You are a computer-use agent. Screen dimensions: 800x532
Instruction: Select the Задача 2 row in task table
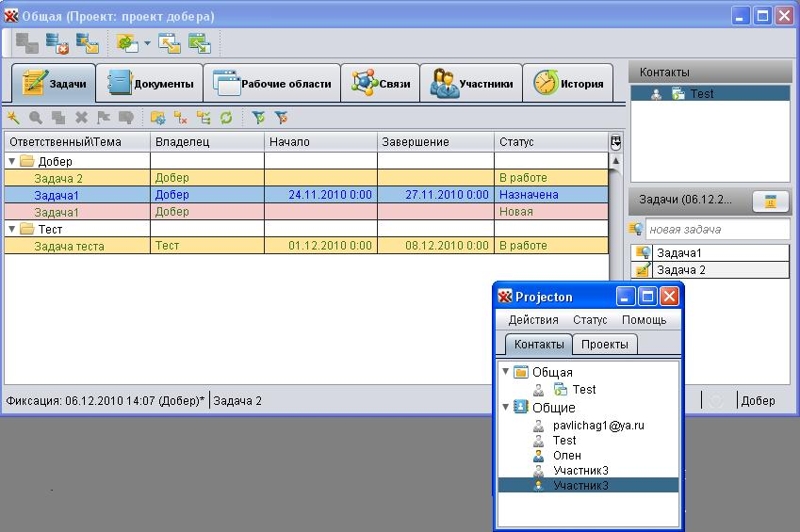point(306,178)
